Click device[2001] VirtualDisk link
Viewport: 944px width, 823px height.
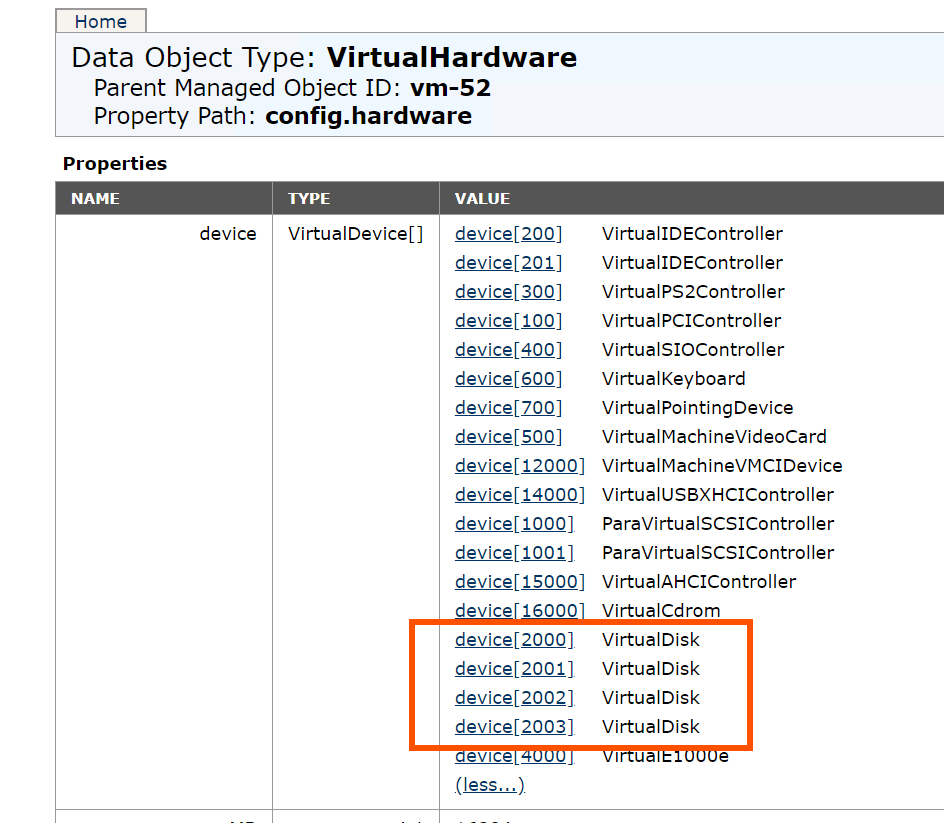pos(514,669)
